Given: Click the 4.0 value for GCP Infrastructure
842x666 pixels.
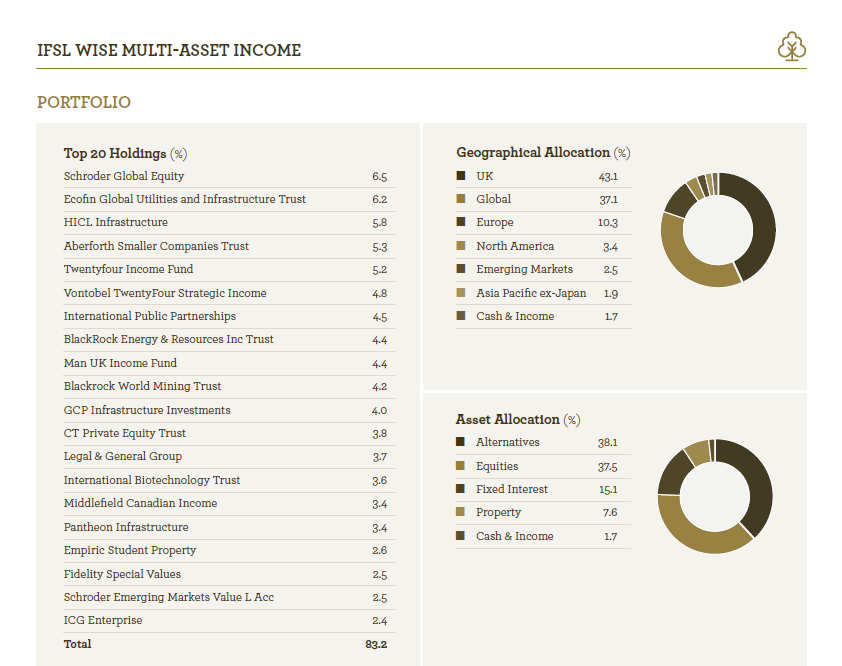Looking at the screenshot, I should tap(379, 411).
